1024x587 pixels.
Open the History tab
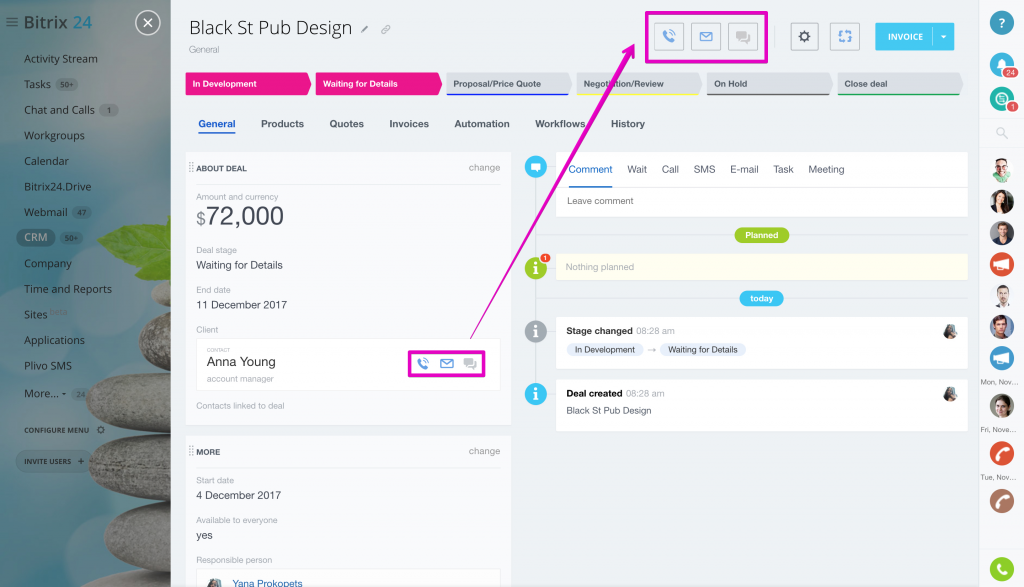coord(628,123)
